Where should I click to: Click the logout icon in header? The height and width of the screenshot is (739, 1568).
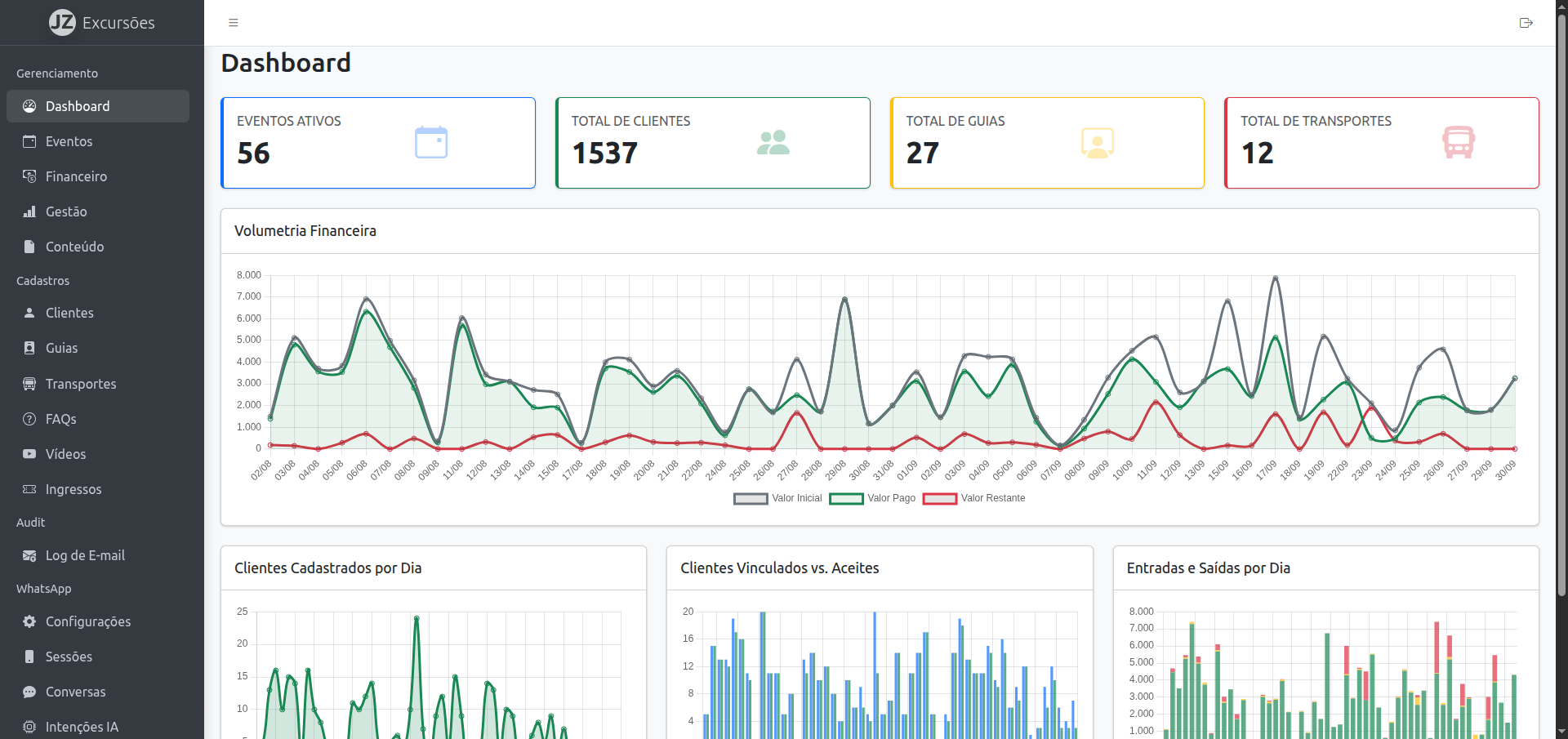[1526, 23]
